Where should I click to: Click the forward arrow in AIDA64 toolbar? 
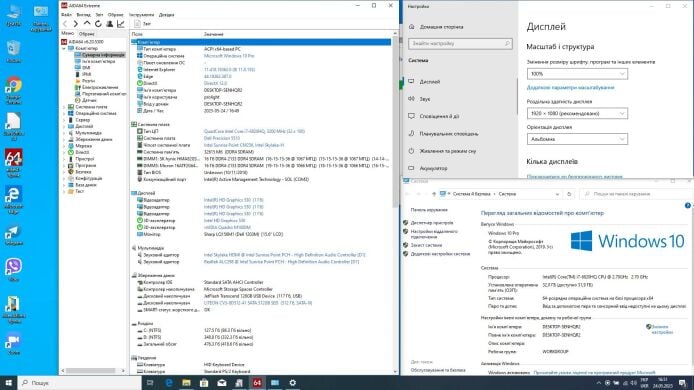(x=76, y=24)
